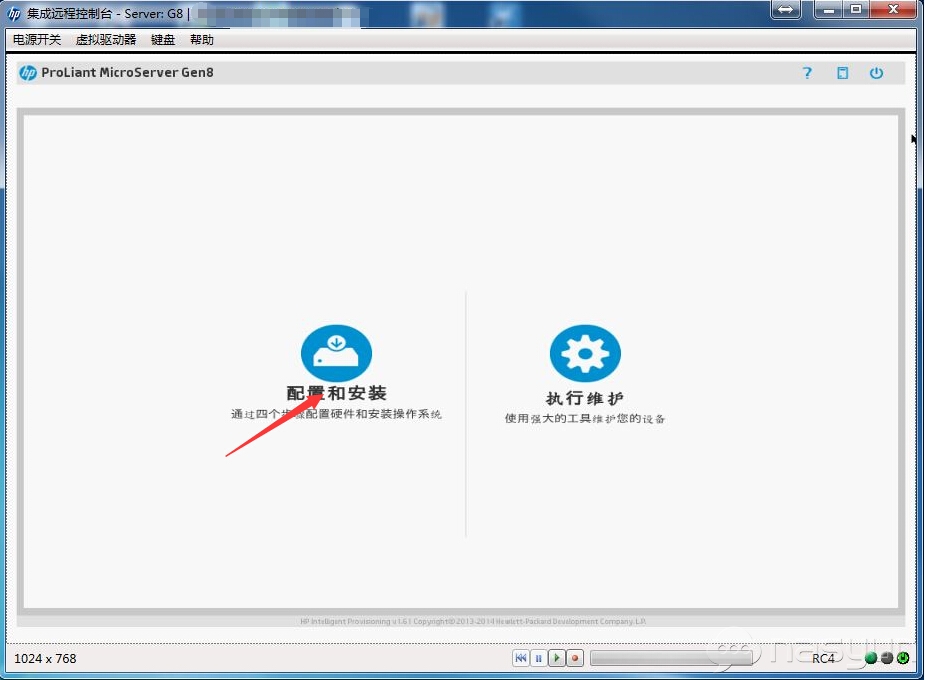Click the green status dot next to RC4

point(871,658)
